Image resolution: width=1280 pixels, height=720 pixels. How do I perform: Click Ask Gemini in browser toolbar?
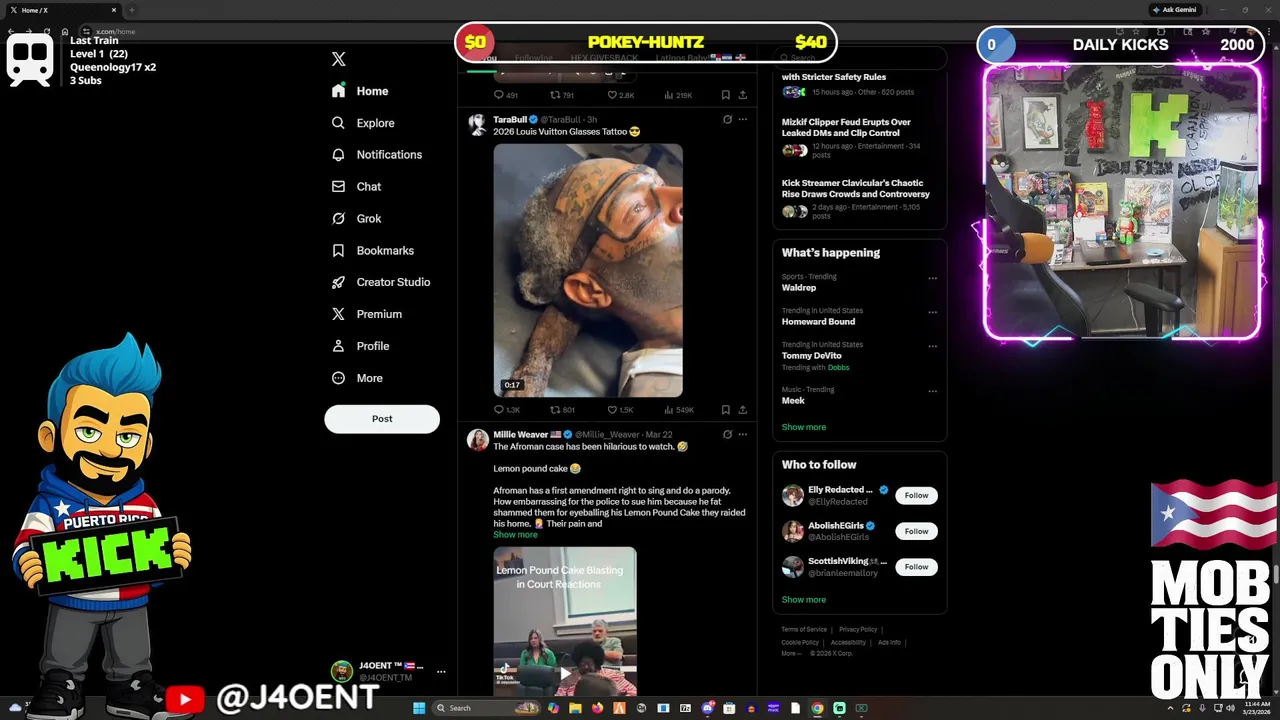click(1174, 10)
